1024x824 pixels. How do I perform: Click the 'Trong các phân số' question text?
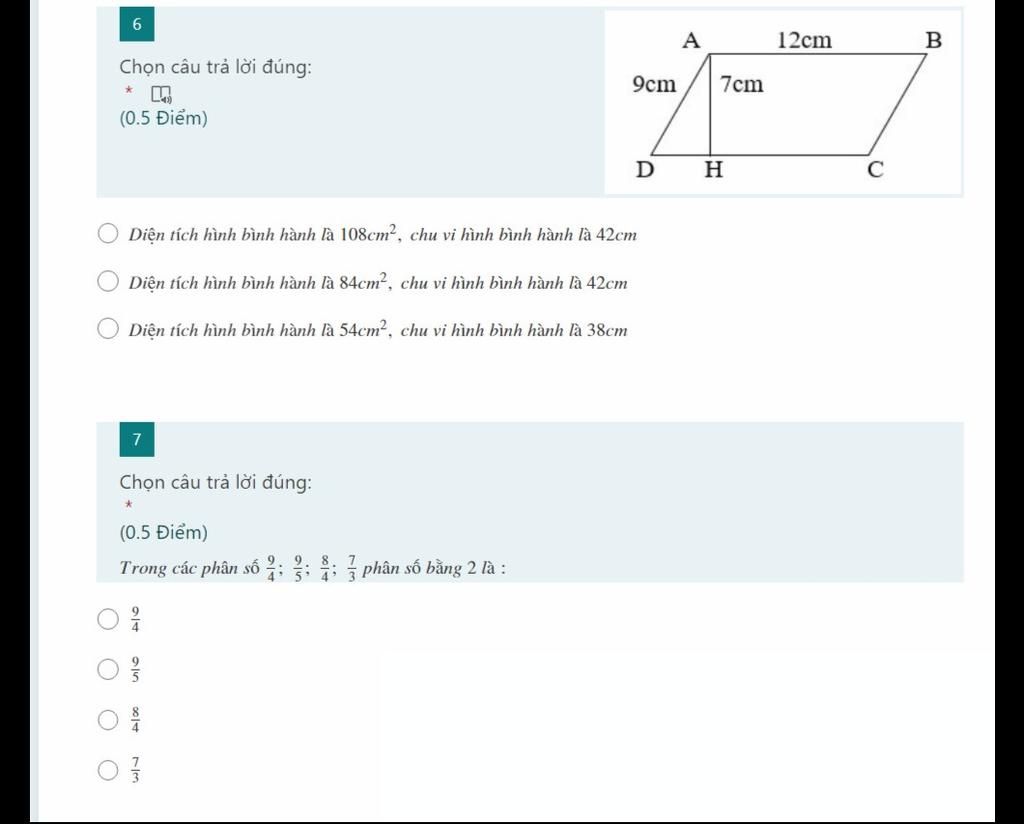click(x=189, y=568)
